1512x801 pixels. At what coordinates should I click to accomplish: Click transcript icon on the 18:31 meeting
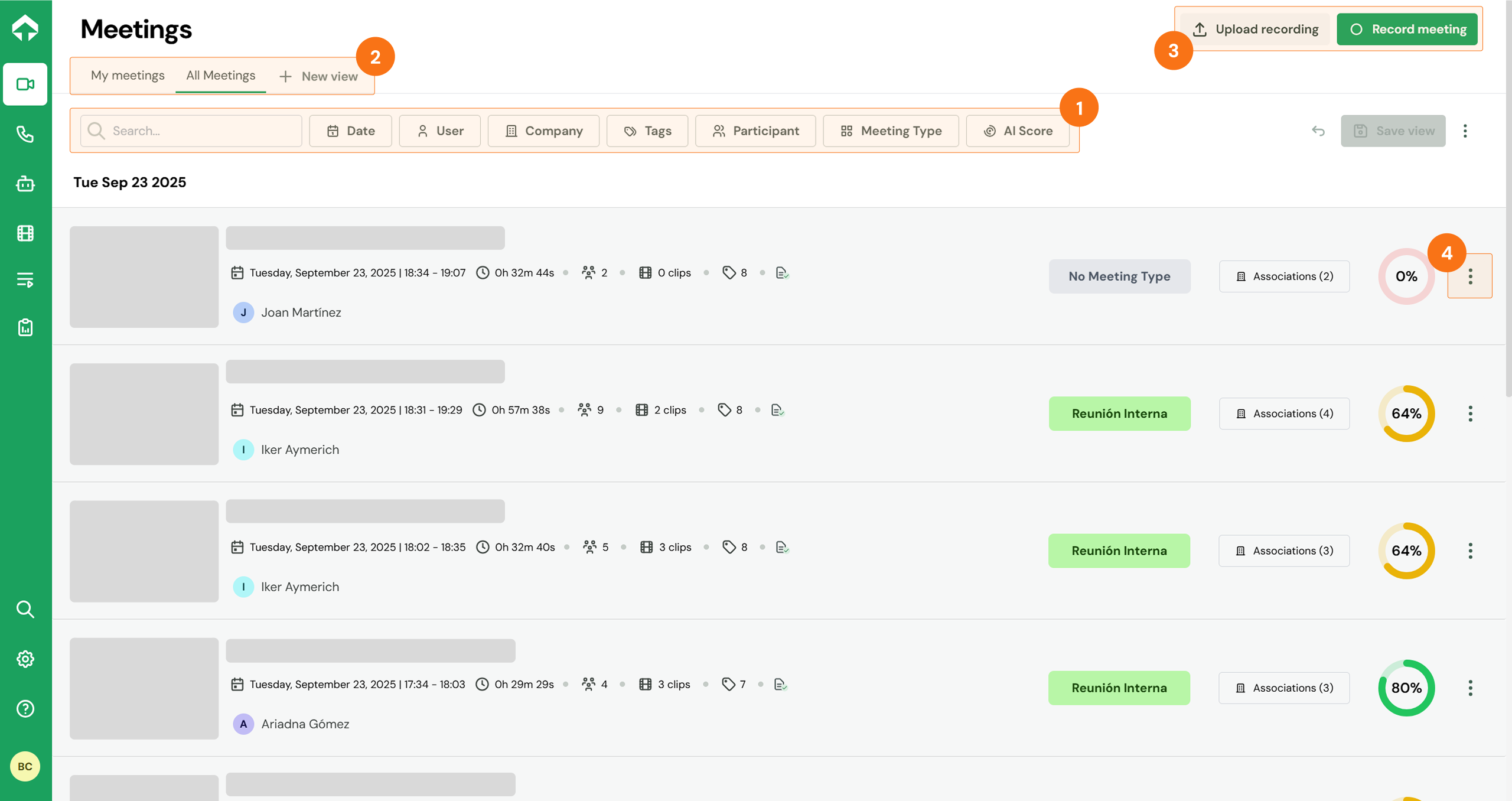coord(777,410)
